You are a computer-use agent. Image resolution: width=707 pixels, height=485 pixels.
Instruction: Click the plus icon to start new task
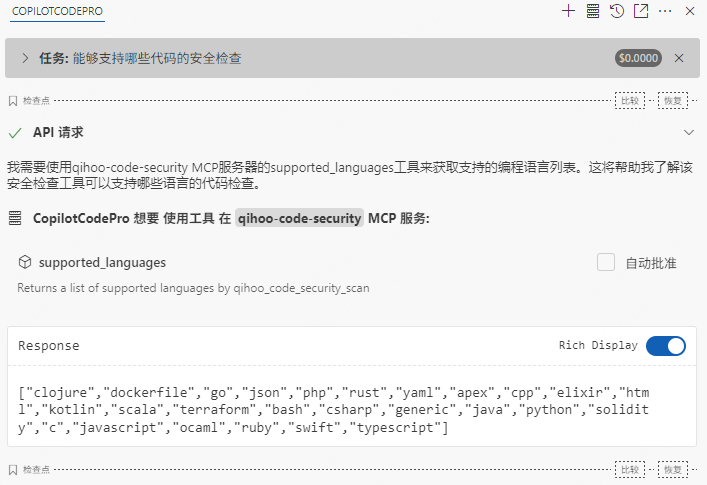tap(568, 11)
